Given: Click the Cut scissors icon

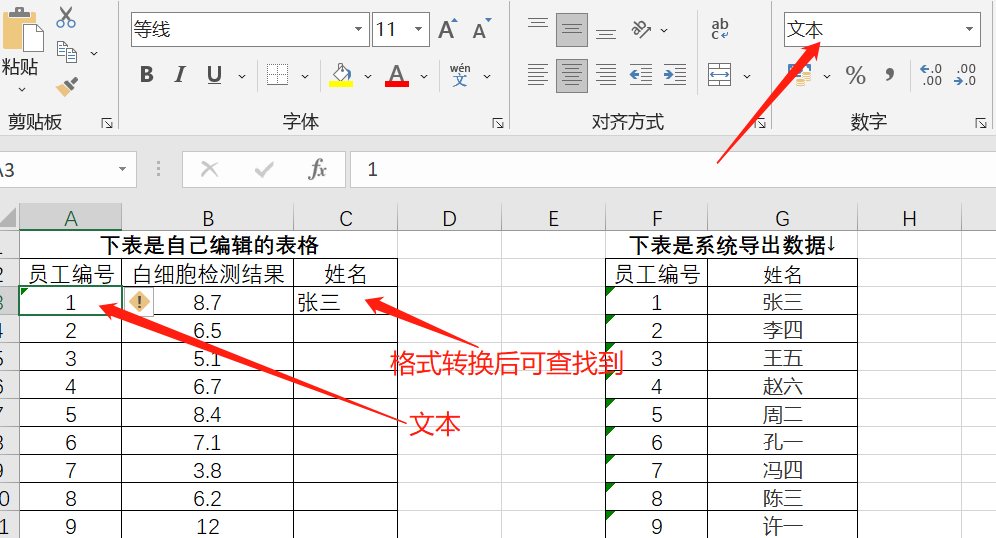Looking at the screenshot, I should point(65,17).
